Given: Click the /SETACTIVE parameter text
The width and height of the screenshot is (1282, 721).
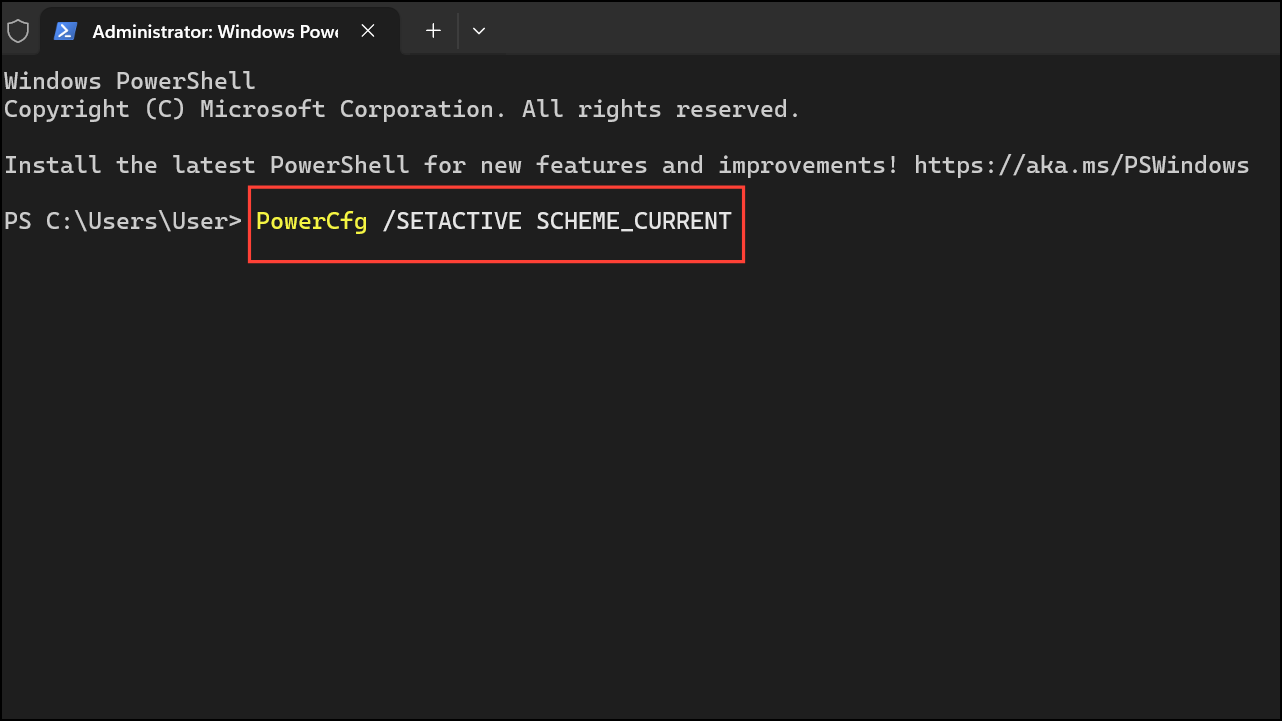Looking at the screenshot, I should 452,221.
